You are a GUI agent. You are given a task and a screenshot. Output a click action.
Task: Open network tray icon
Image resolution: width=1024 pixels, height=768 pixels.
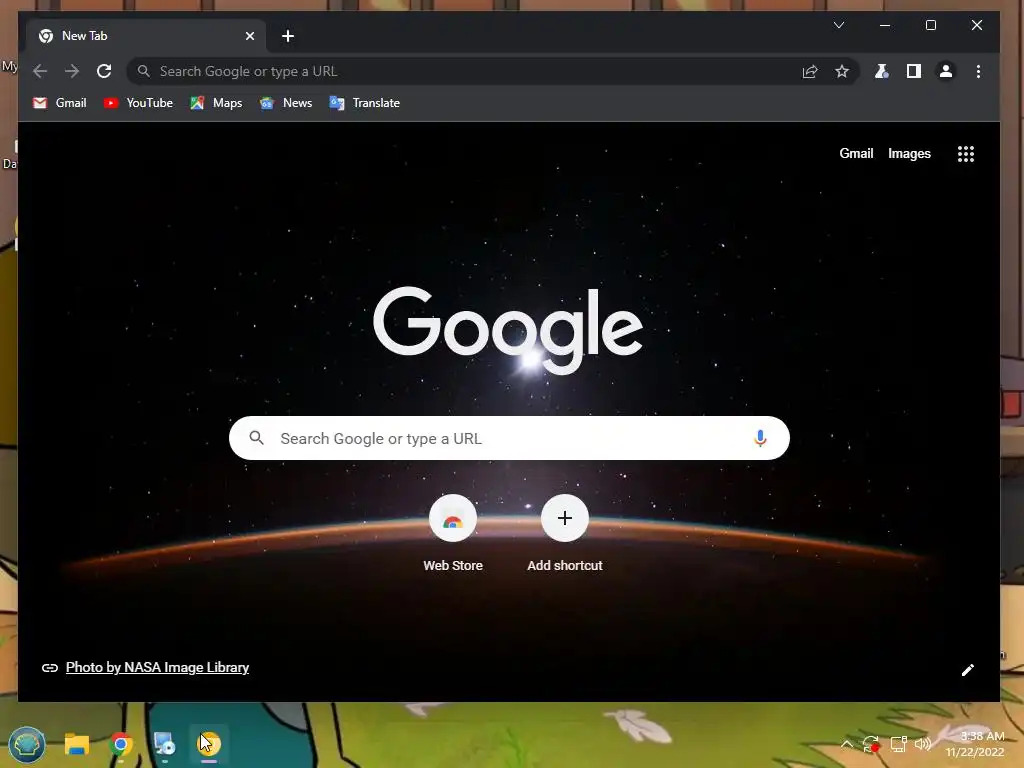[x=899, y=744]
